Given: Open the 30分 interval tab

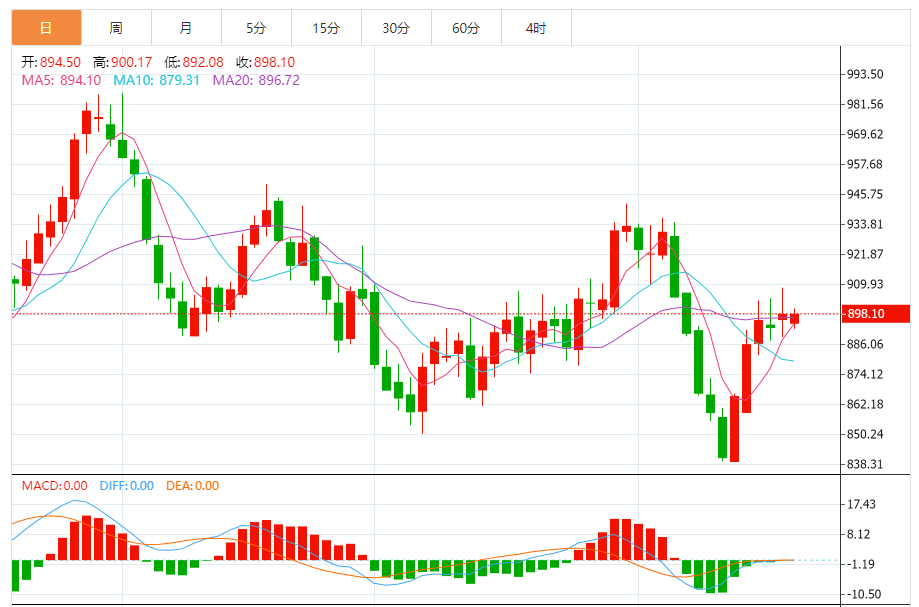Looking at the screenshot, I should [396, 28].
